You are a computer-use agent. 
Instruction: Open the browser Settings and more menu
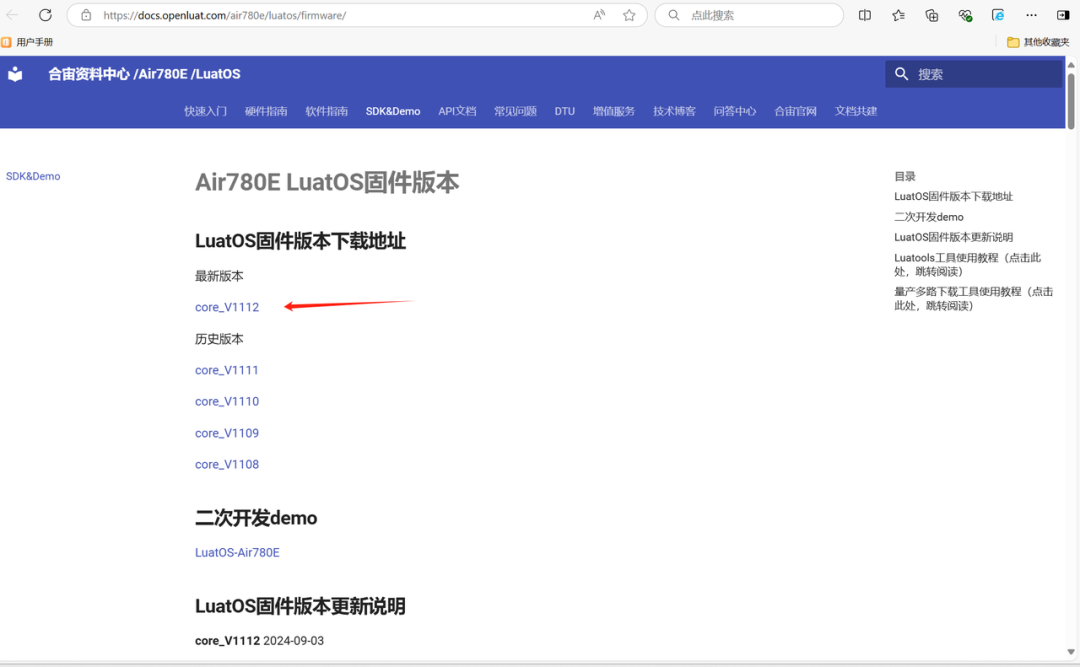pyautogui.click(x=1031, y=15)
